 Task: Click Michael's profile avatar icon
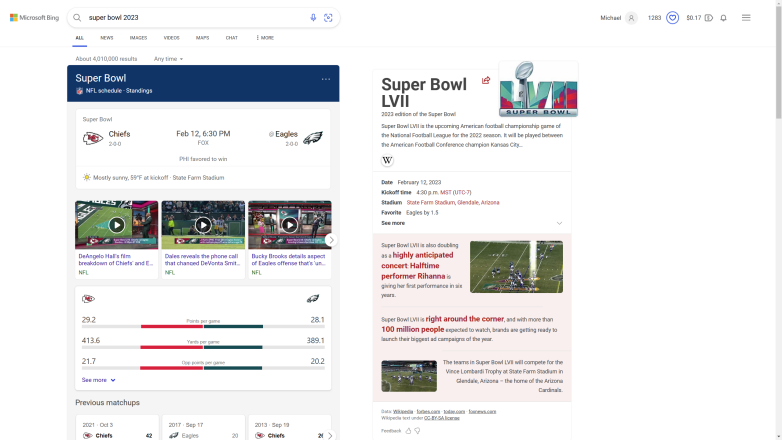[x=631, y=17]
